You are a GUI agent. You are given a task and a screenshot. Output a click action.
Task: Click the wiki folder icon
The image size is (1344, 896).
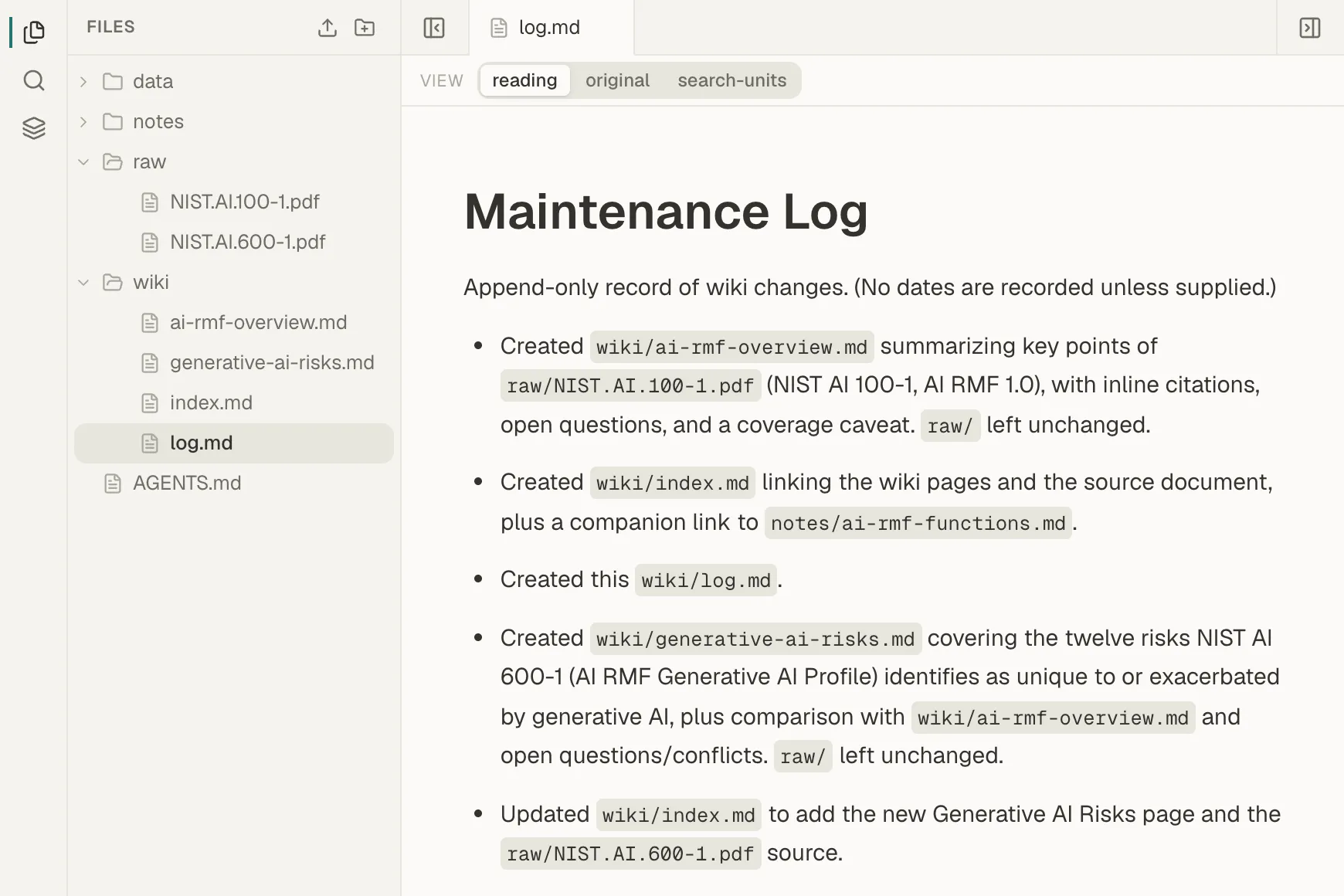[113, 282]
